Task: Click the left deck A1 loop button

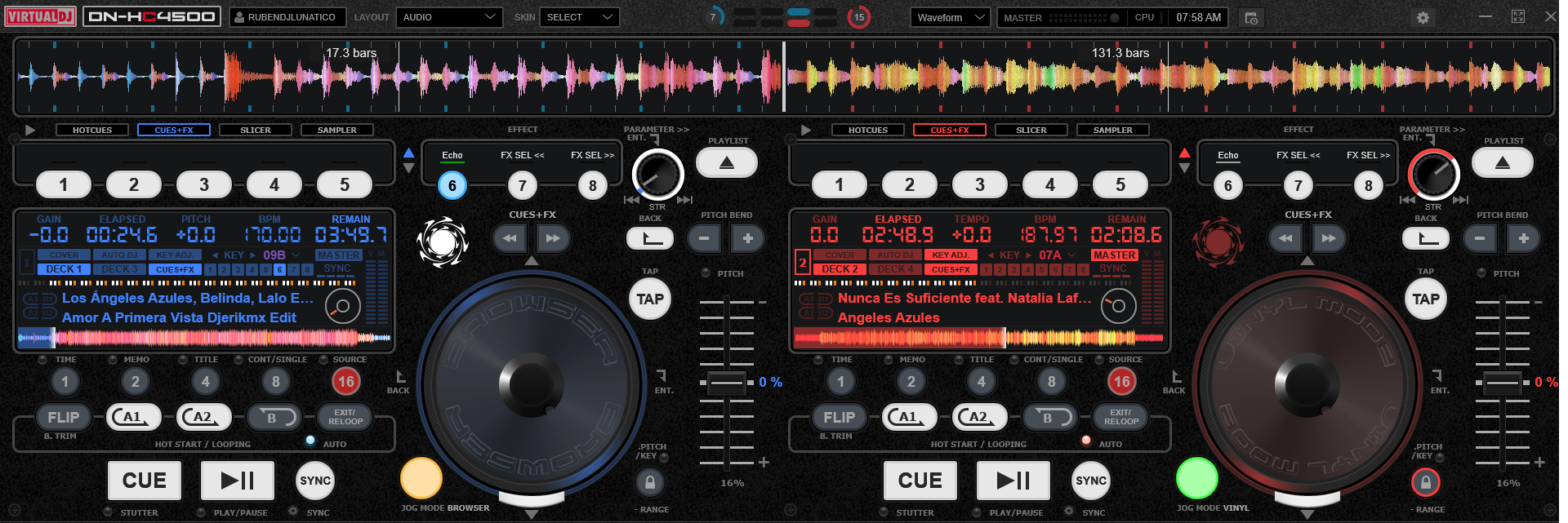Action: pos(134,417)
